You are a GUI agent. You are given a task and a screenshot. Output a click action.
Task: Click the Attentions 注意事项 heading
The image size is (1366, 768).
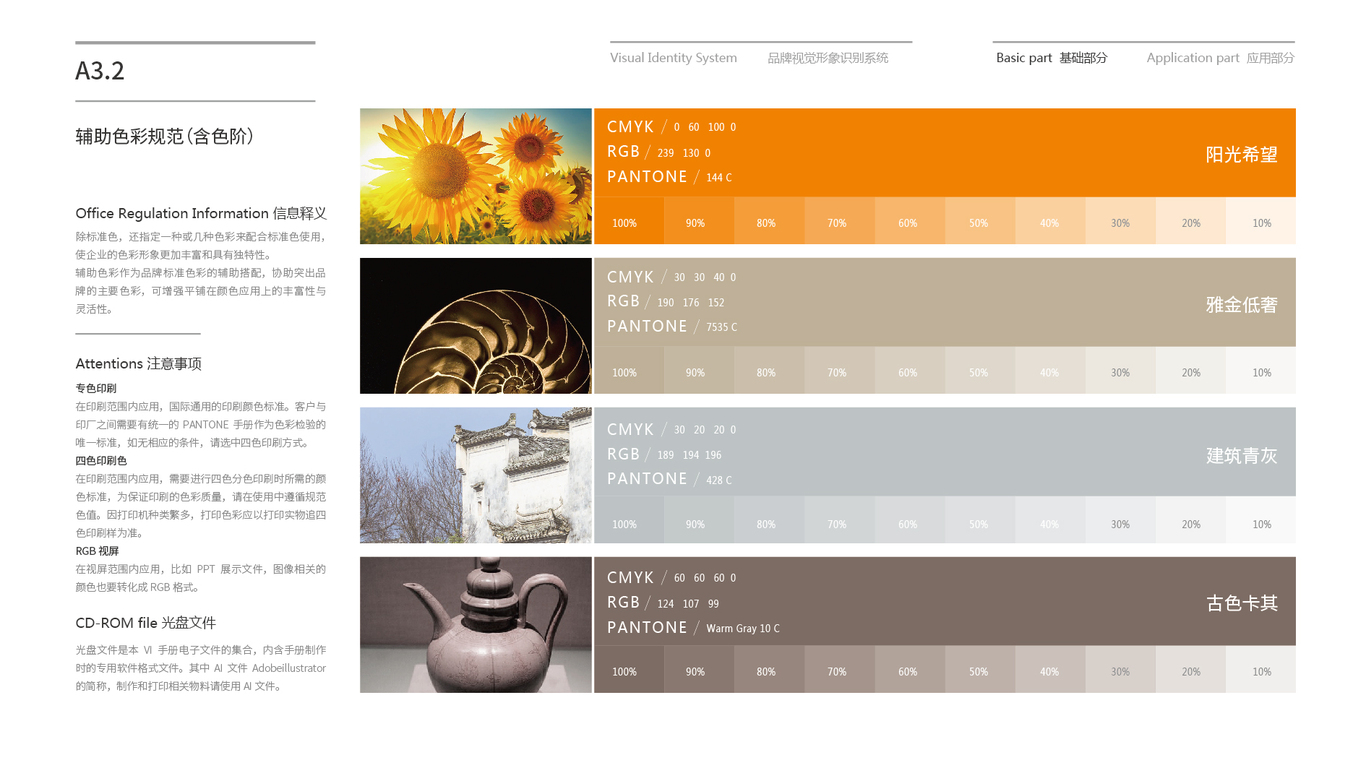click(x=138, y=363)
